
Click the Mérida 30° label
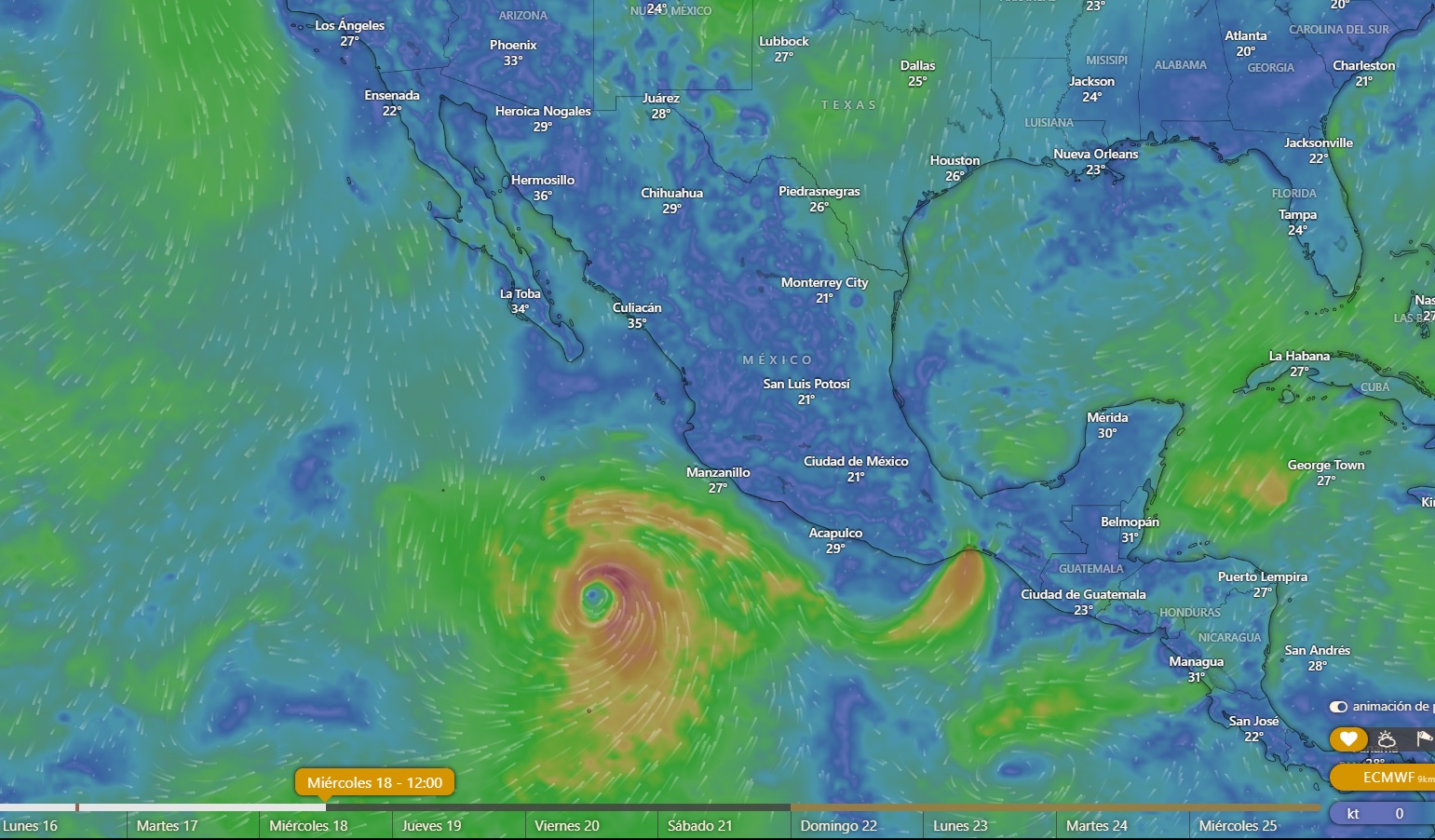pyautogui.click(x=1107, y=425)
